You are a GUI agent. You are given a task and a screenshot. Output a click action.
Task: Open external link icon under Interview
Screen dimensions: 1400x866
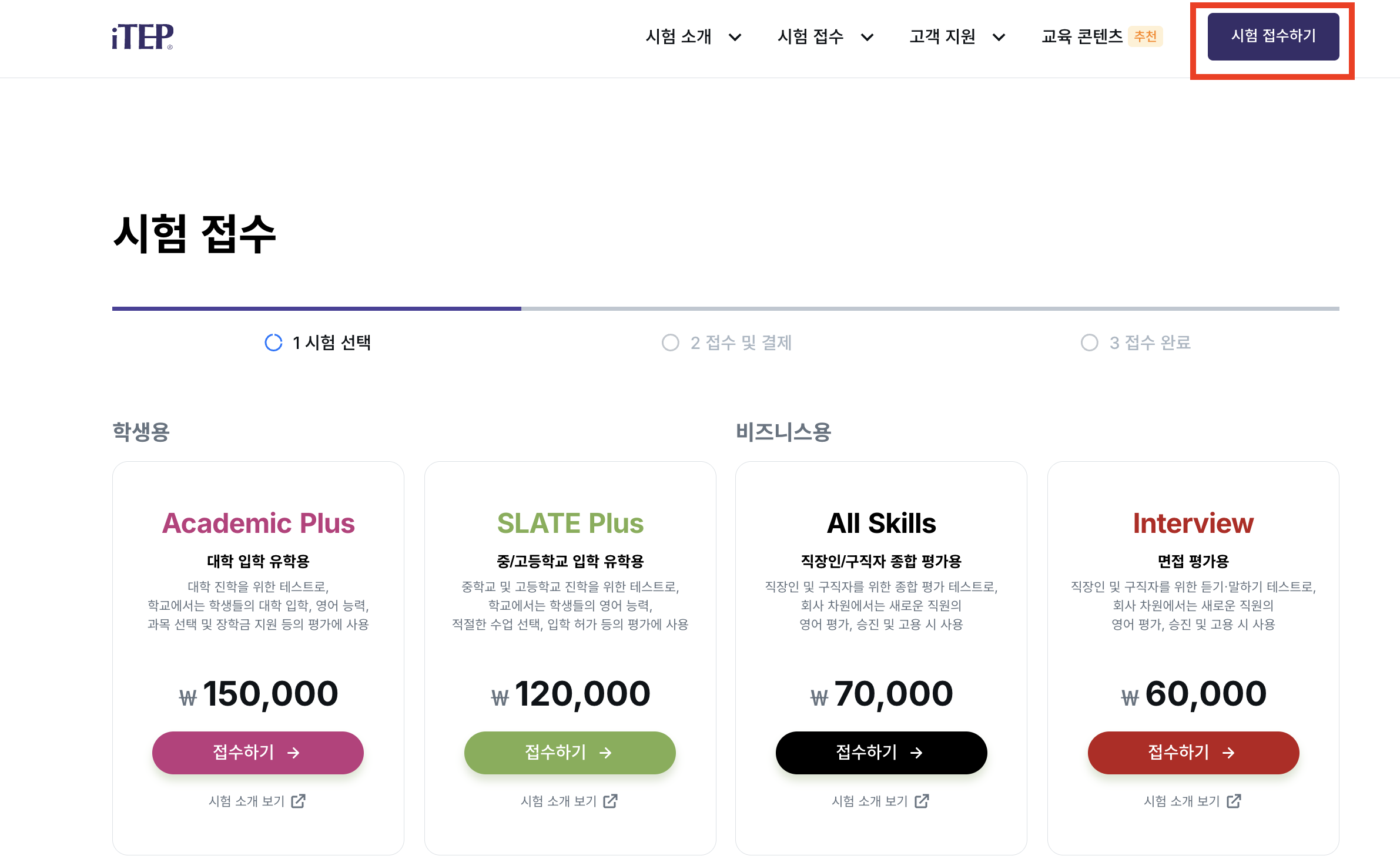pos(1234,801)
